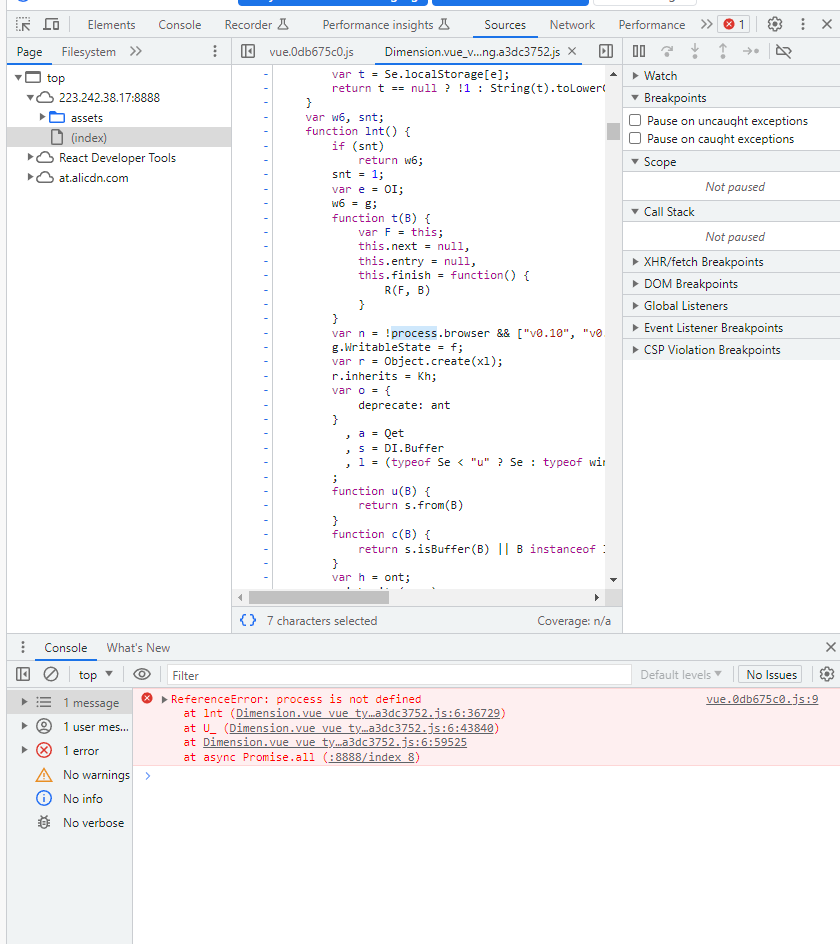
Task: Enable Pause on uncaught exceptions
Action: (635, 120)
